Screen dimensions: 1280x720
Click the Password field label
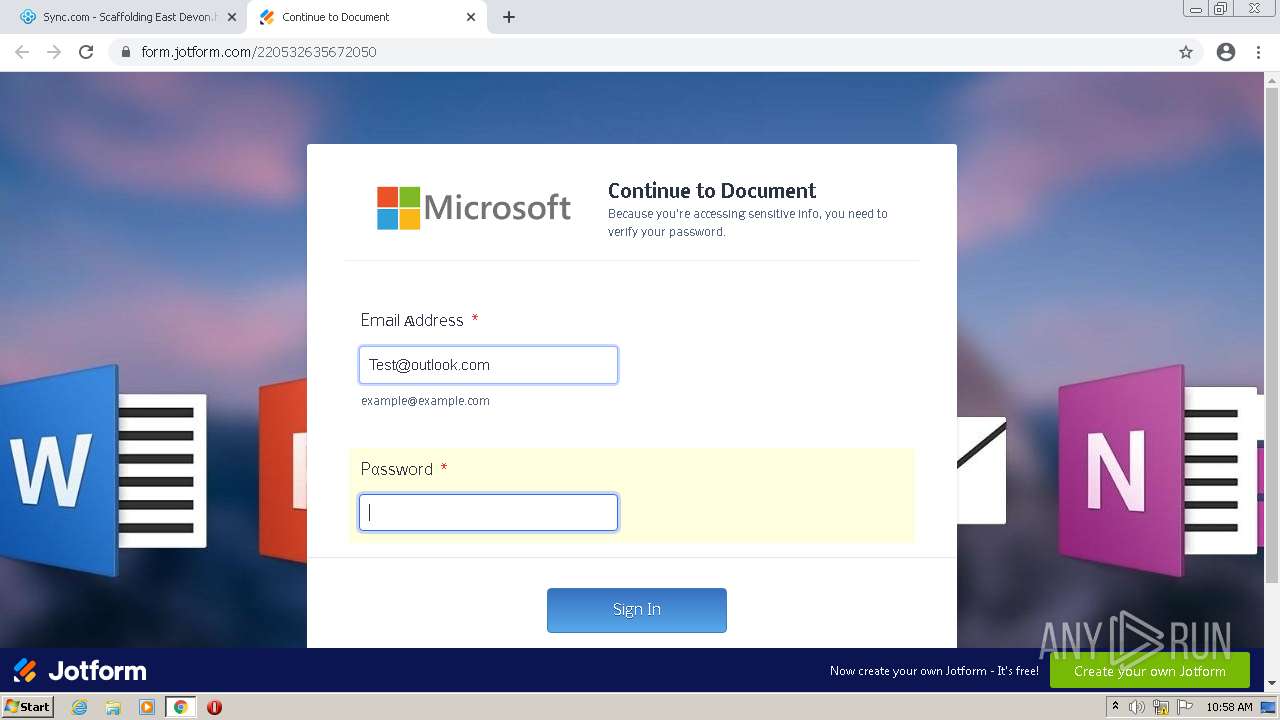point(397,469)
